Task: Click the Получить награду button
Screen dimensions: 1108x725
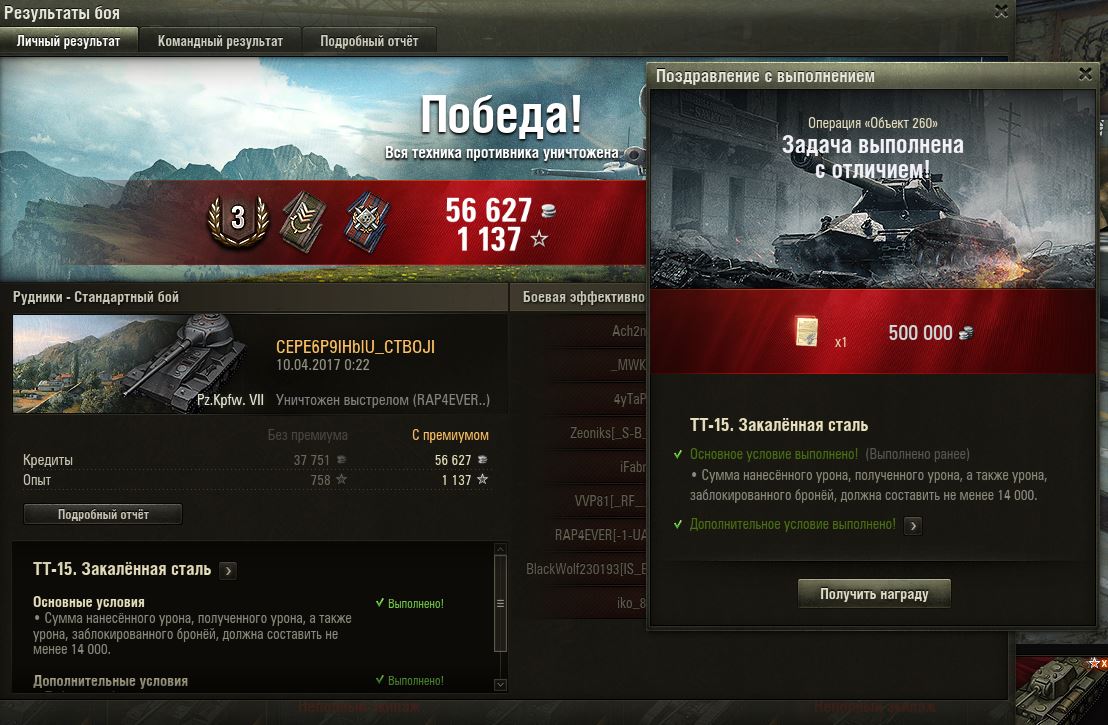Action: [x=874, y=594]
